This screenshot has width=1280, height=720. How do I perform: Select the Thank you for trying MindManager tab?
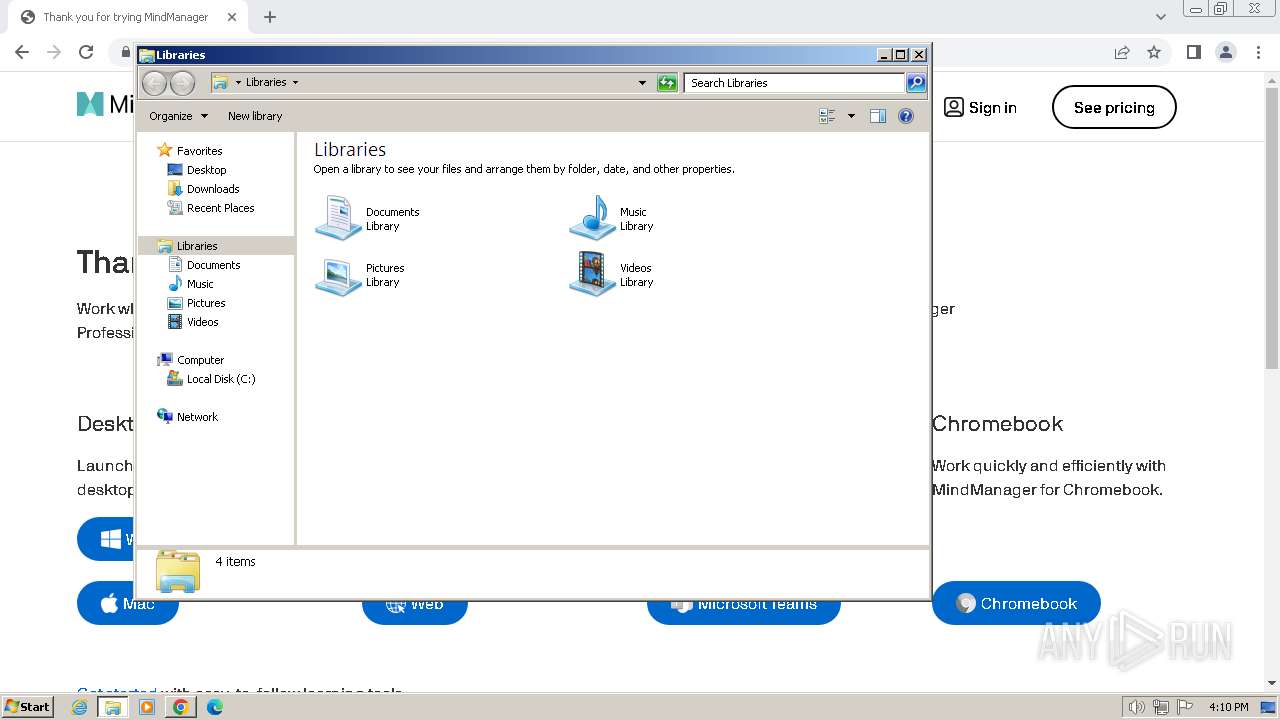[125, 17]
